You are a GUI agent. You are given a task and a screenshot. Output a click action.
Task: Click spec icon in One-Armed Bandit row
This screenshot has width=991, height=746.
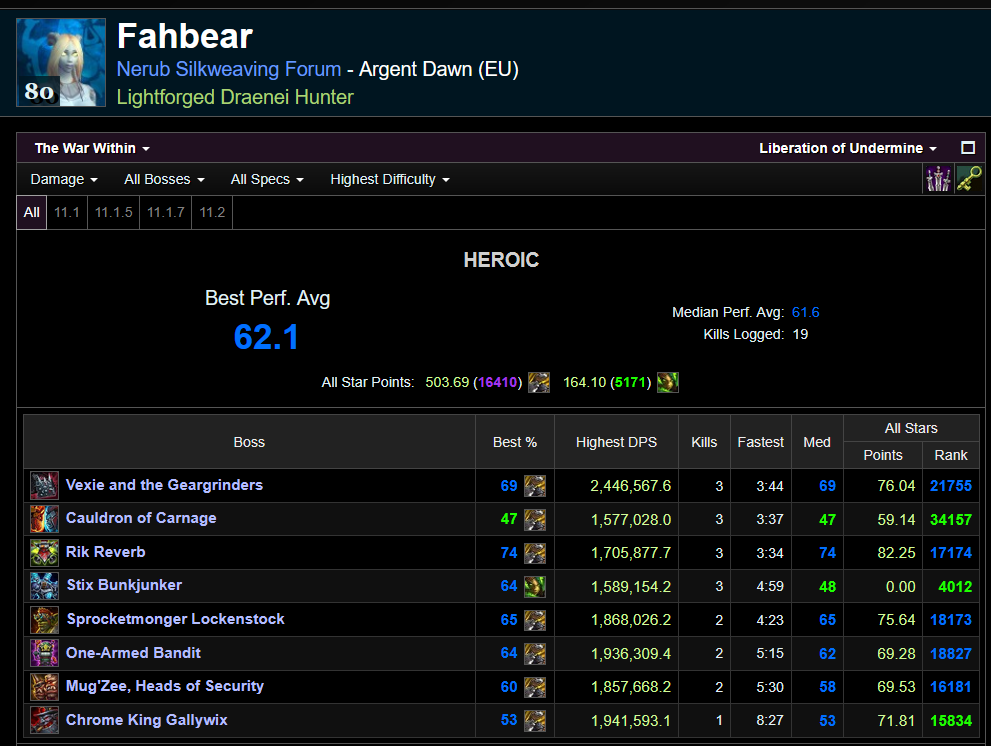[535, 653]
